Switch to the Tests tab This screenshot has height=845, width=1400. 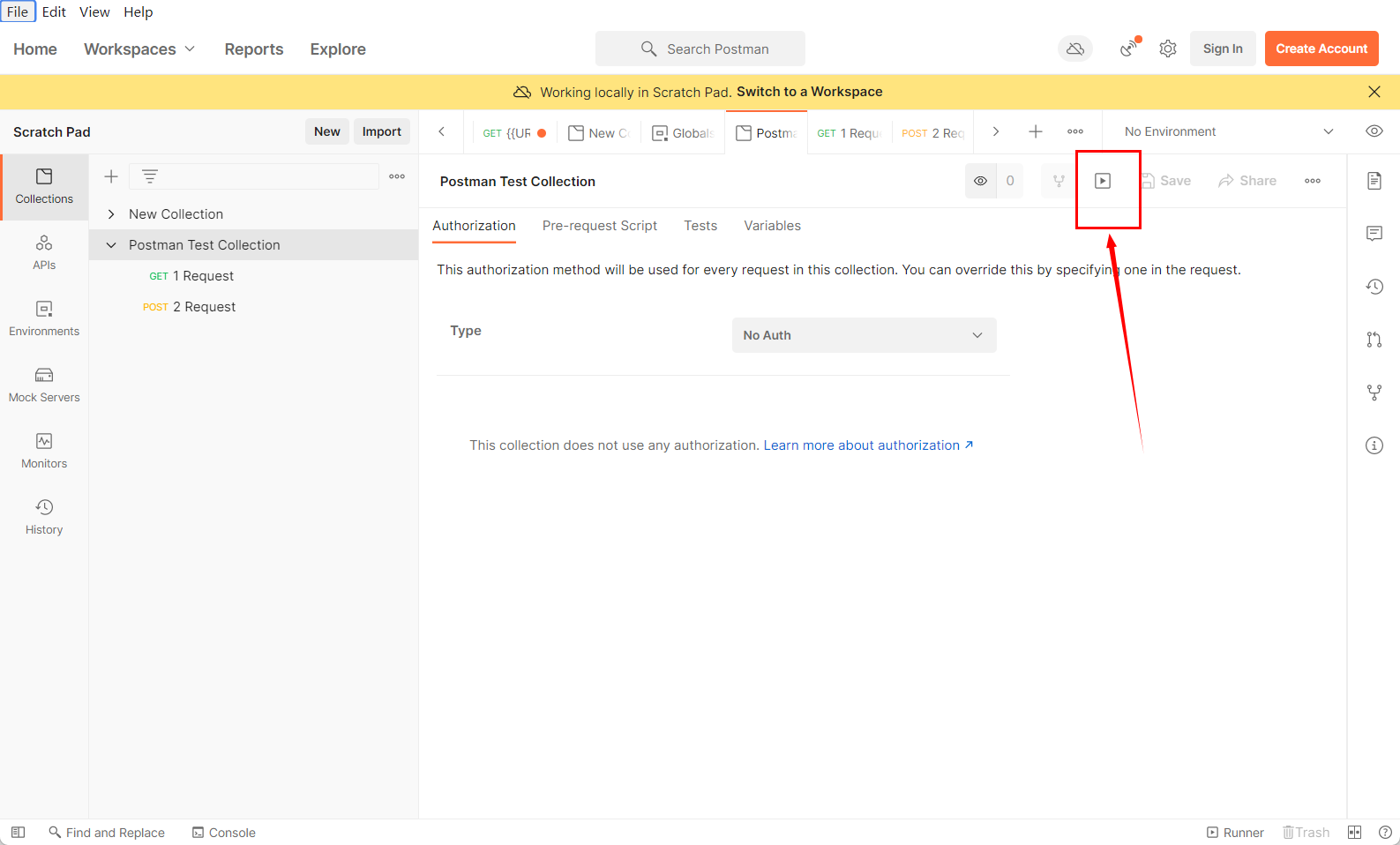pos(700,226)
